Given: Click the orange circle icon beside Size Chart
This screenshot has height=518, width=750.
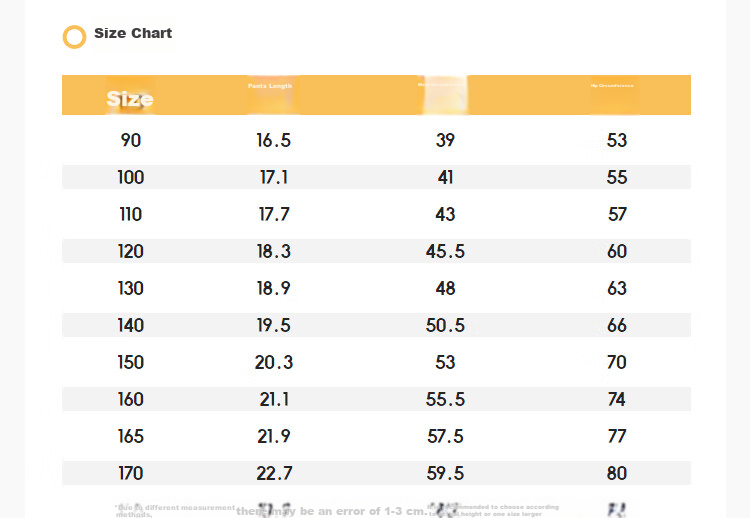Looking at the screenshot, I should pos(75,37).
